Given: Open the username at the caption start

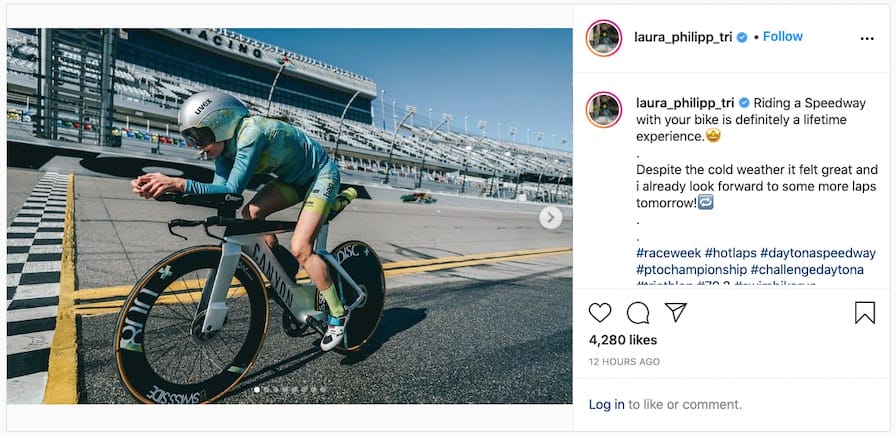Looking at the screenshot, I should tap(683, 103).
